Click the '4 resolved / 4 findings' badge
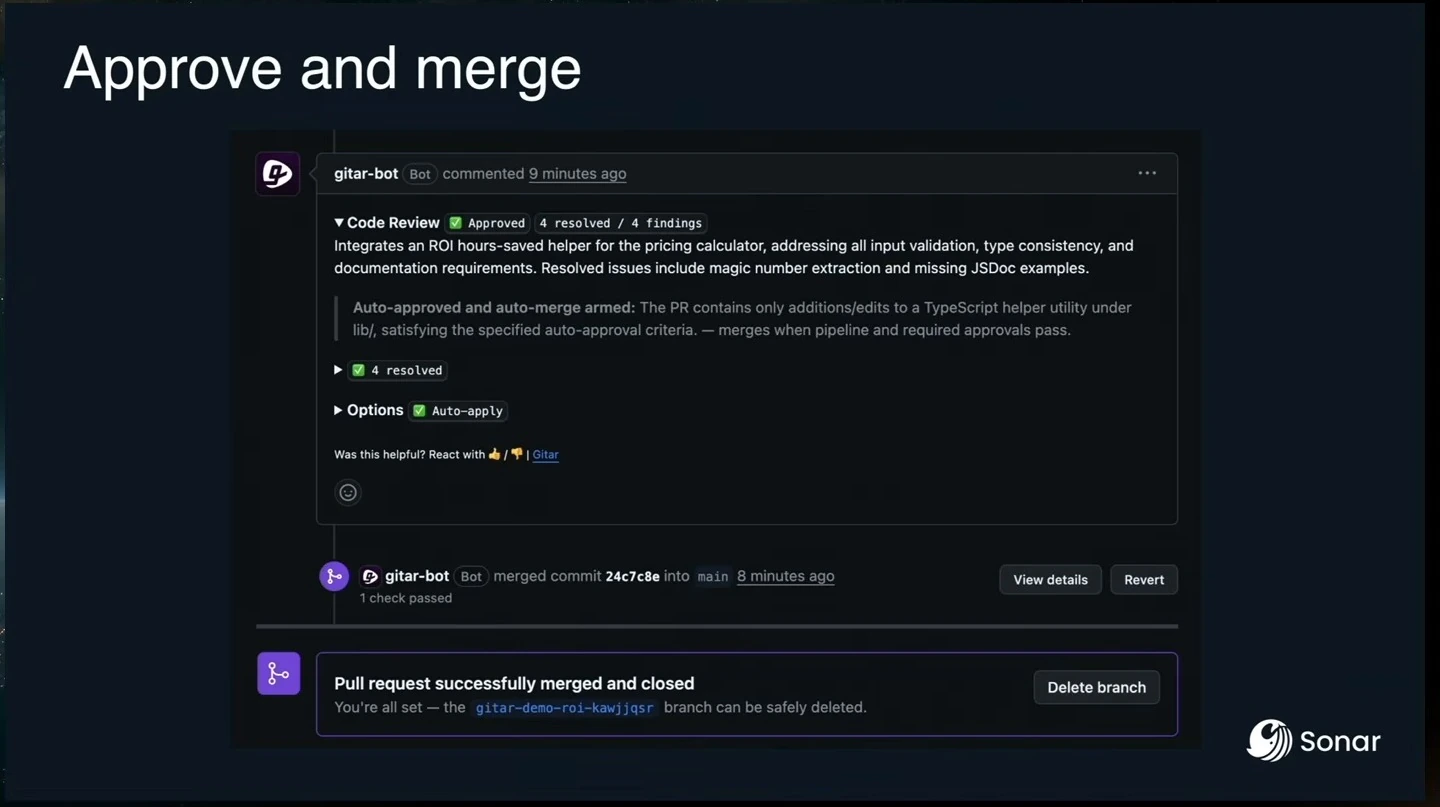Viewport: 1440px width, 807px height. click(620, 223)
